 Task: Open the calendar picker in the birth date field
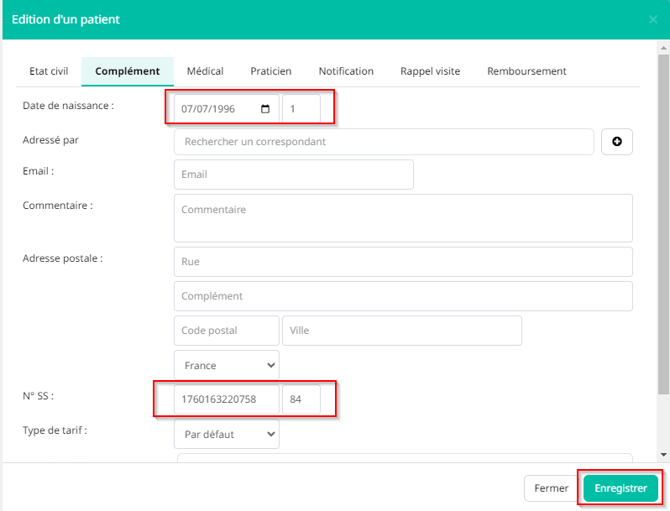[x=265, y=109]
